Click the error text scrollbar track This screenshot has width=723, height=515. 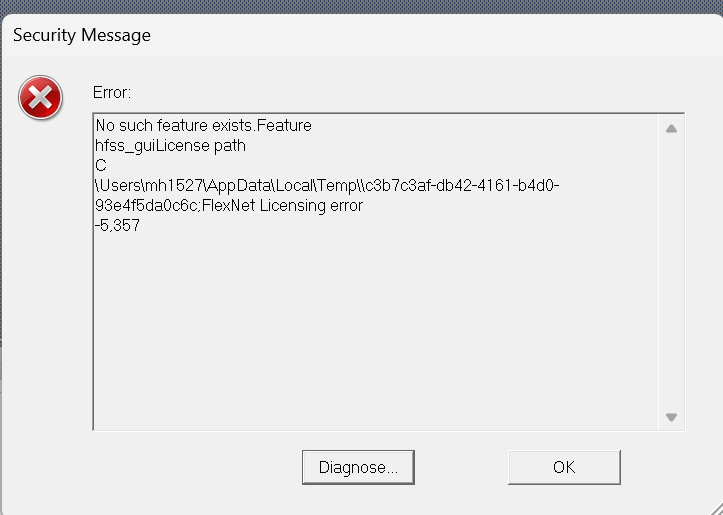click(x=671, y=273)
